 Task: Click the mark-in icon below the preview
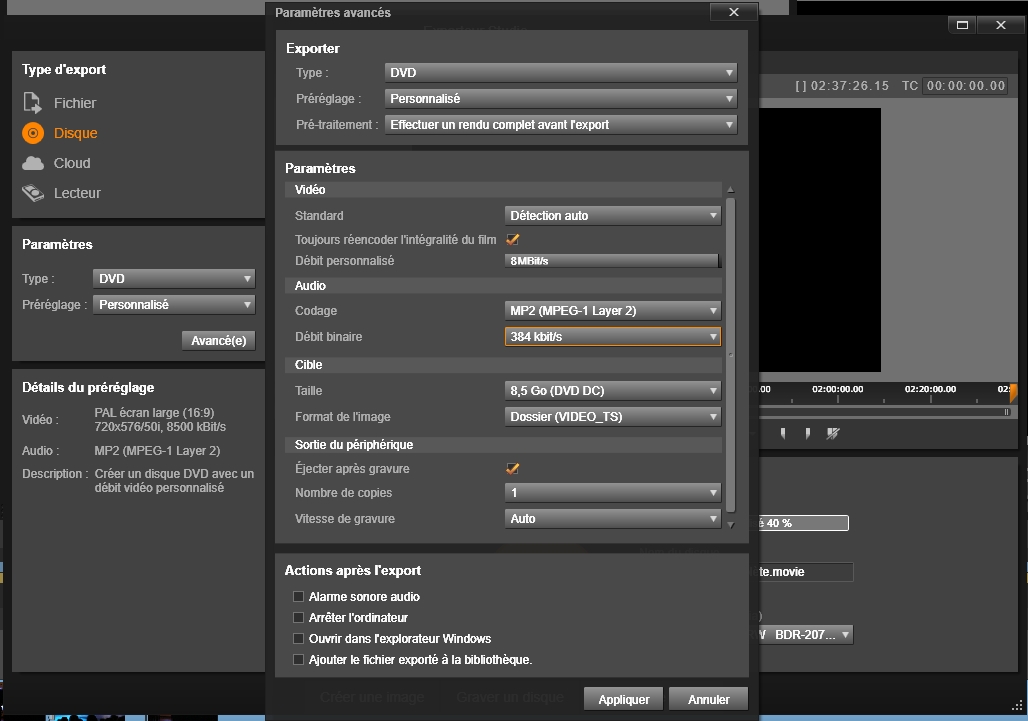click(x=782, y=433)
